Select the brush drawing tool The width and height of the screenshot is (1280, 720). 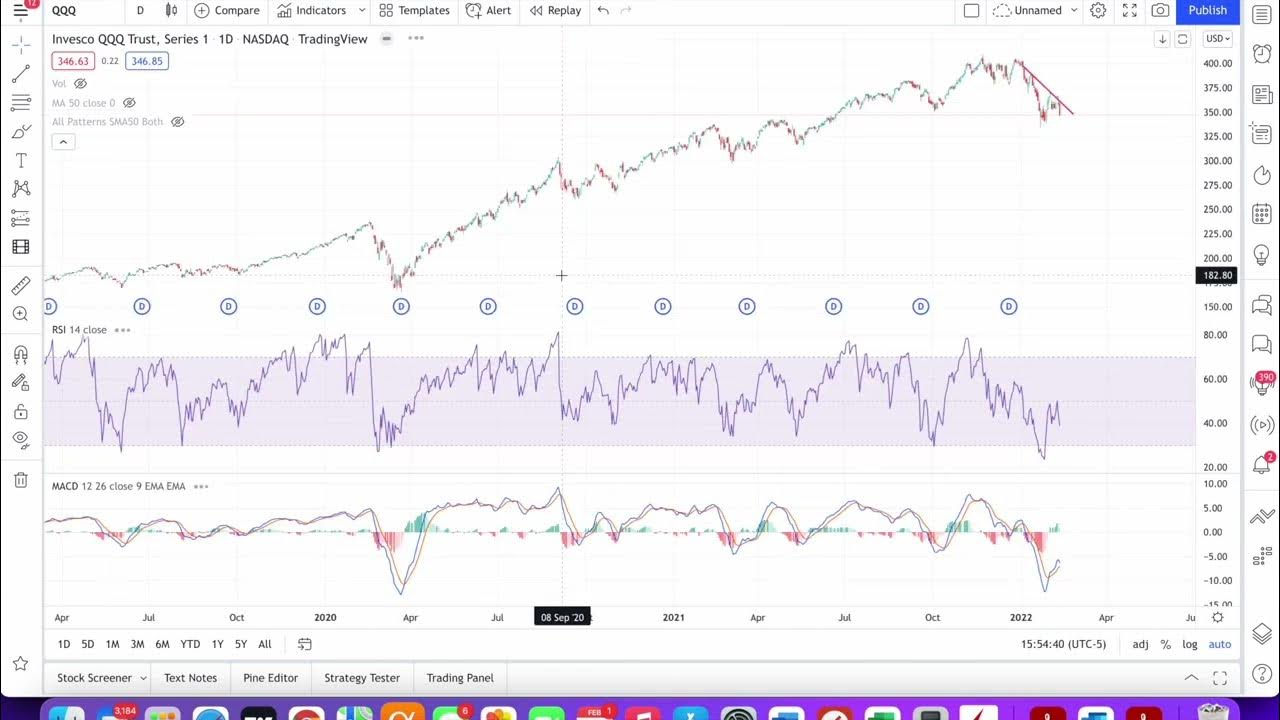20,132
